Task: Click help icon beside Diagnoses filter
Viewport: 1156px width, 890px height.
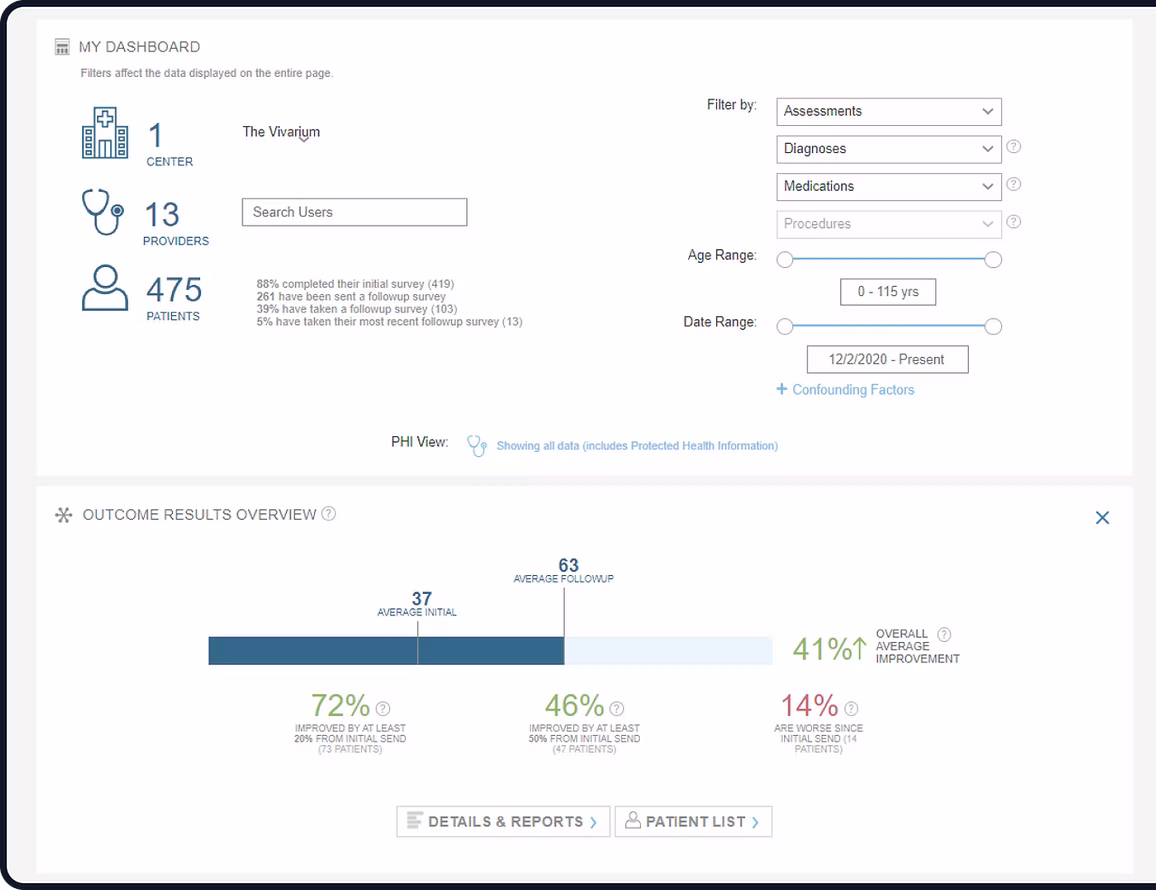Action: click(x=1013, y=147)
